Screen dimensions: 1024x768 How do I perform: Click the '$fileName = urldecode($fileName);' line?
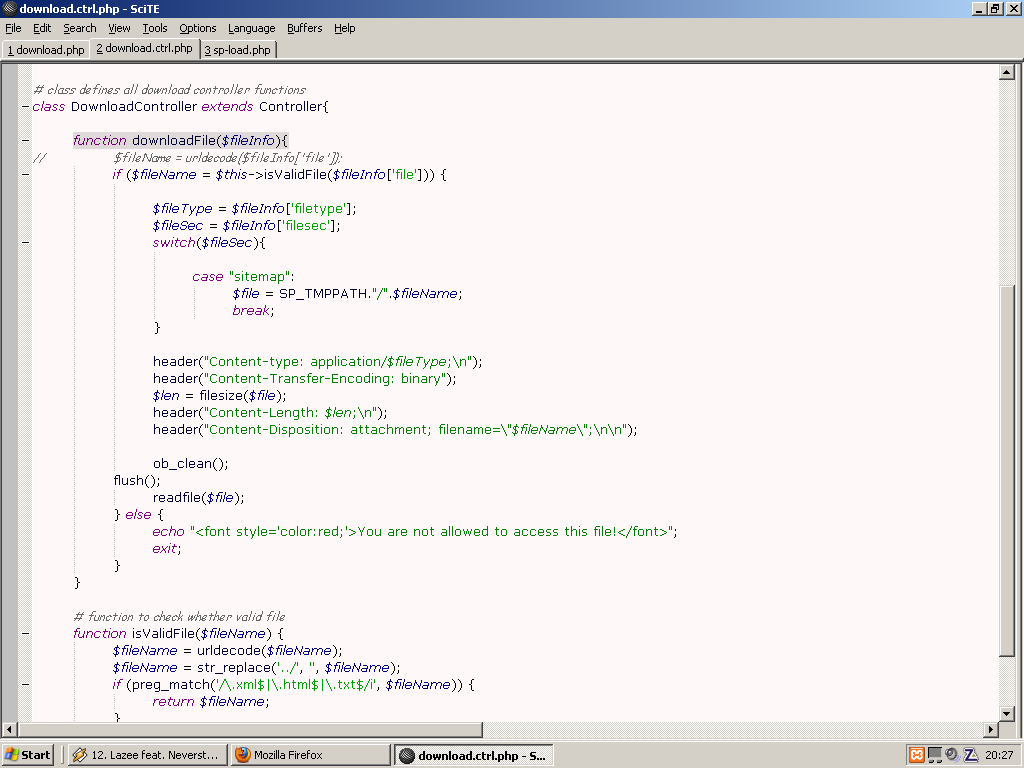pyautogui.click(x=227, y=650)
